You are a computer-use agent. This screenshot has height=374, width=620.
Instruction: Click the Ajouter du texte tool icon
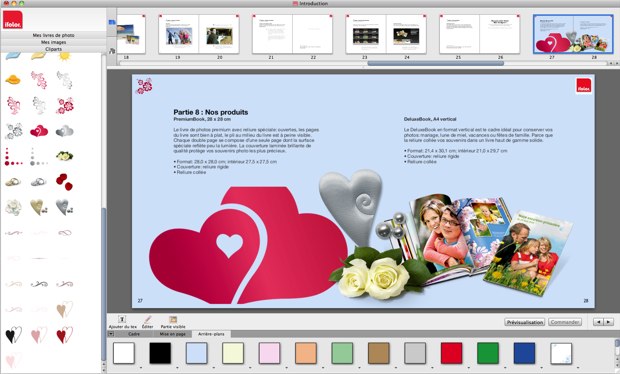[122, 319]
